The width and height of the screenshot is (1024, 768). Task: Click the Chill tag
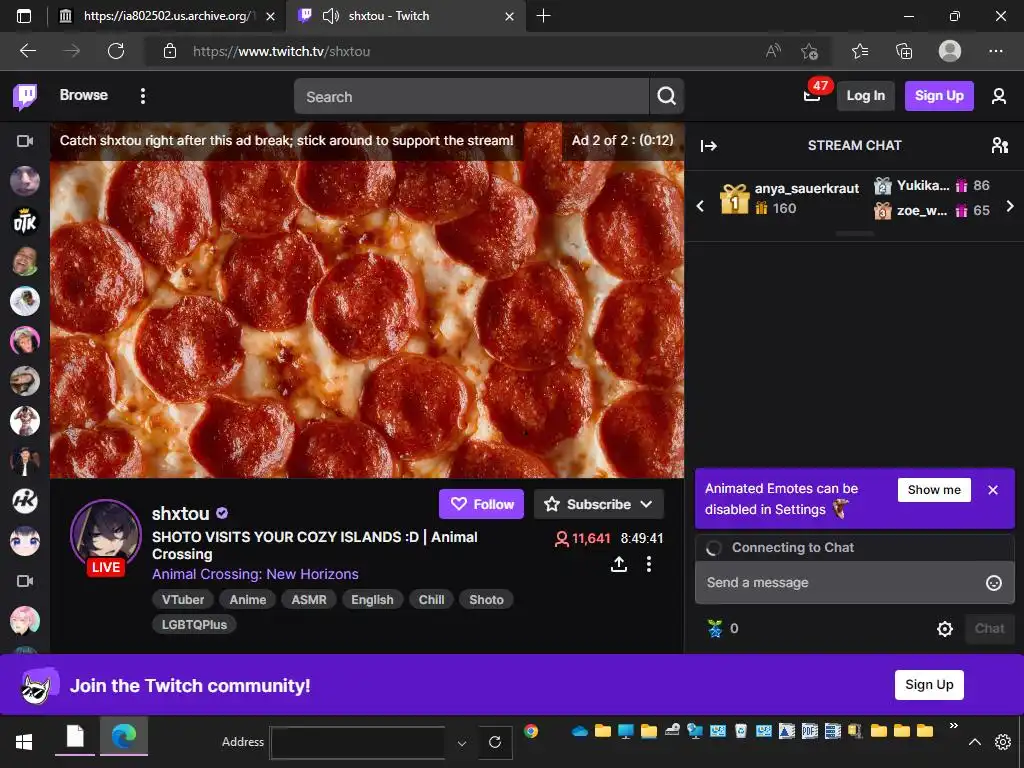pos(431,600)
